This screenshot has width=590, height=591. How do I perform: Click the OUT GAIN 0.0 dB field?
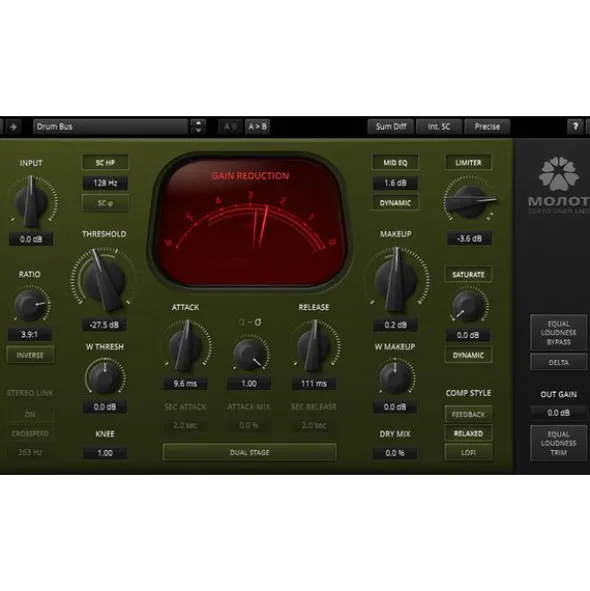558,413
